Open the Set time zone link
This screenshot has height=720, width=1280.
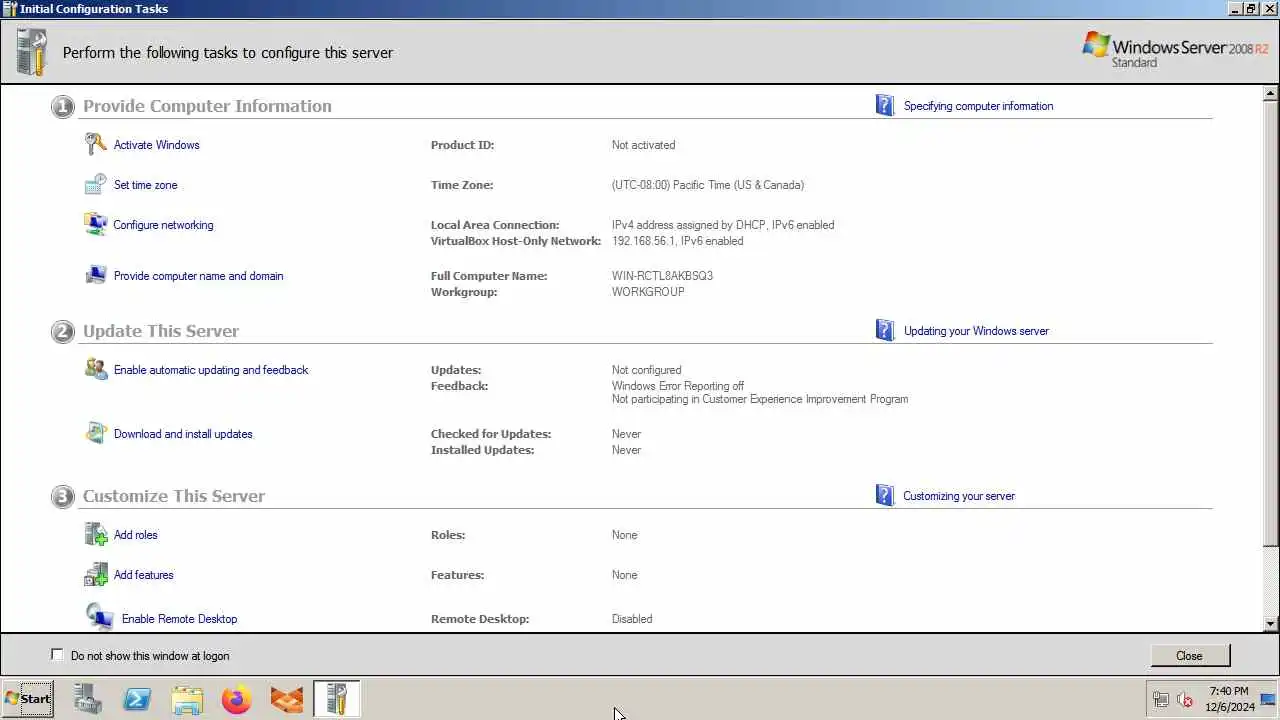coord(145,185)
